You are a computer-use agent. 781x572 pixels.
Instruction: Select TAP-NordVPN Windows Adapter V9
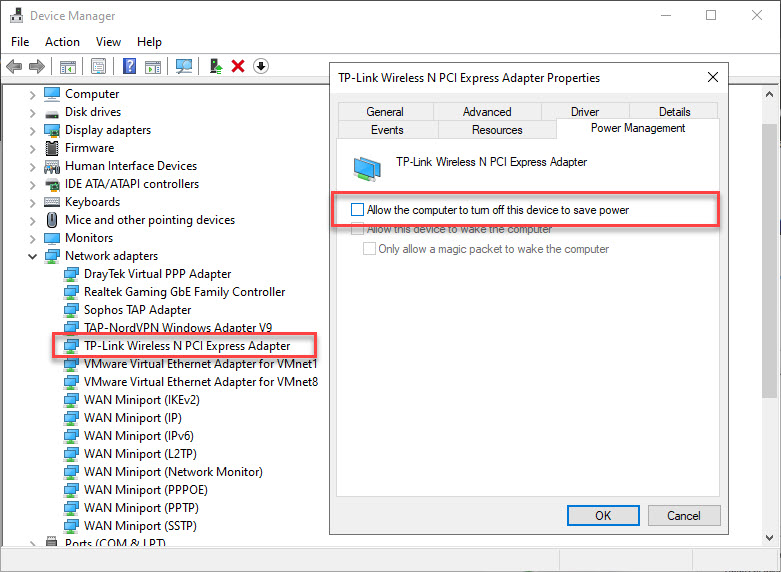178,328
